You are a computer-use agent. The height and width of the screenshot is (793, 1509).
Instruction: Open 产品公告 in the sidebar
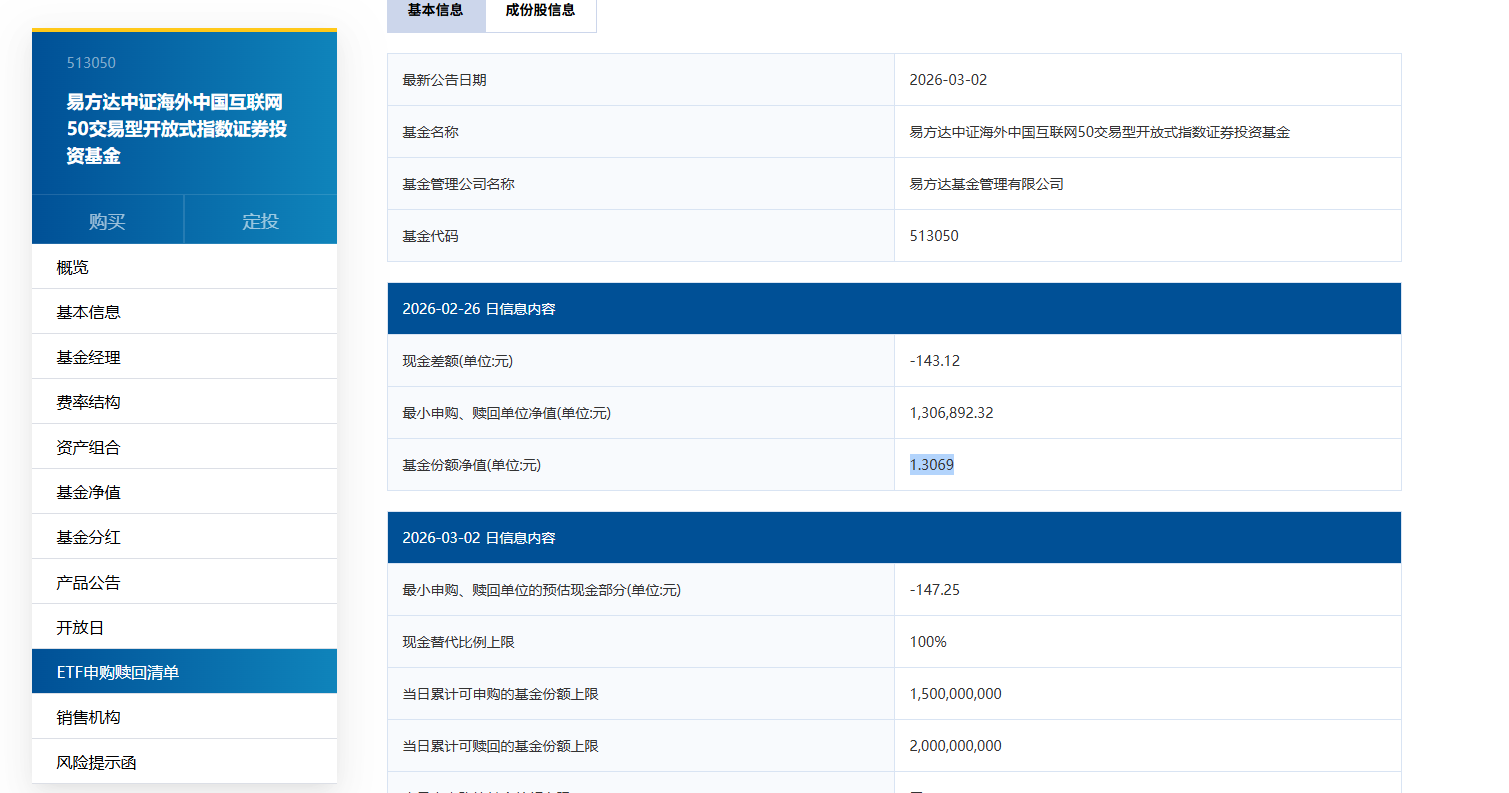pos(184,582)
